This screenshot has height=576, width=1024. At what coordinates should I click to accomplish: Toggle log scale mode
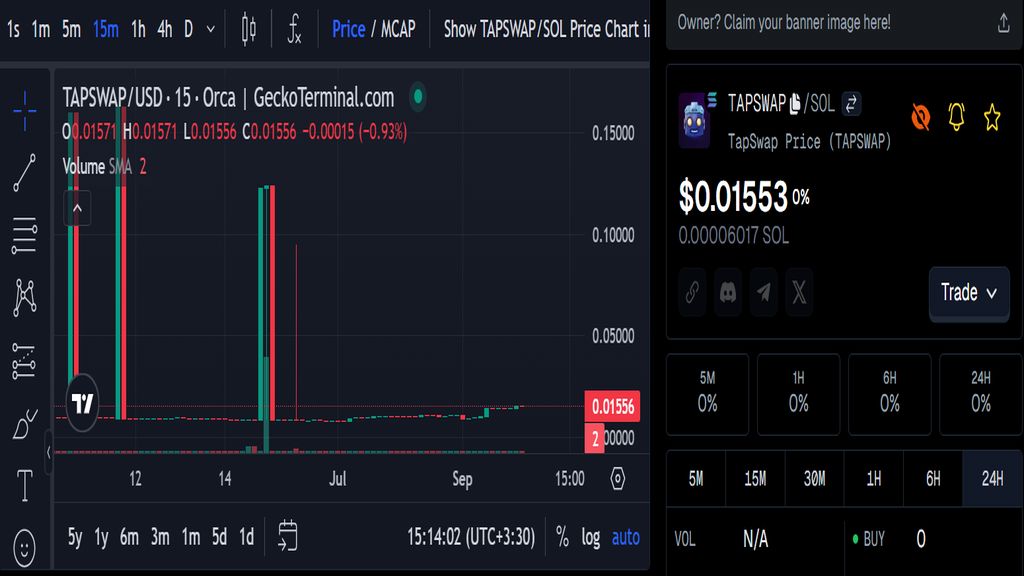pyautogui.click(x=590, y=537)
